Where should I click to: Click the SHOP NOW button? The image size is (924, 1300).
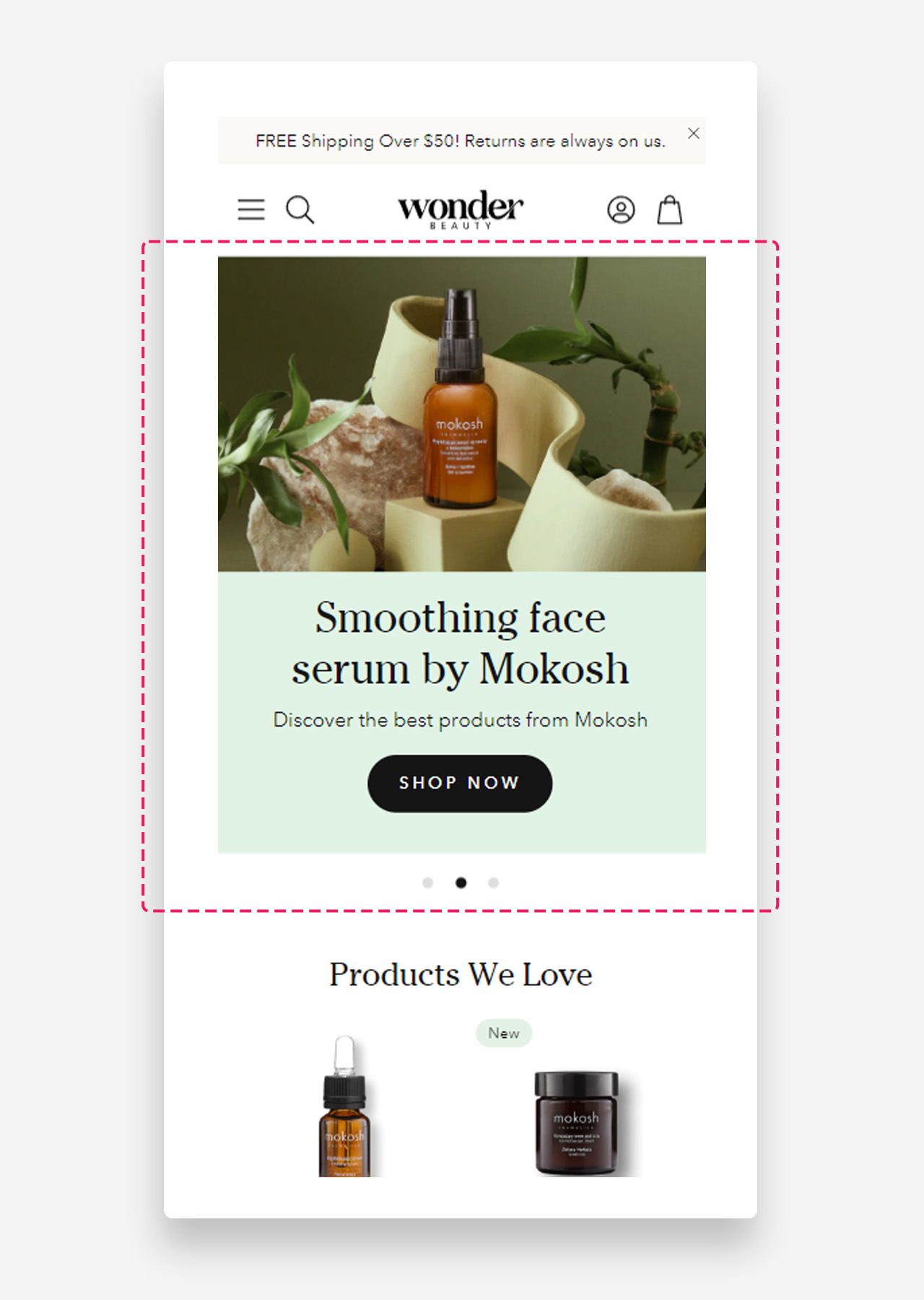coord(460,784)
